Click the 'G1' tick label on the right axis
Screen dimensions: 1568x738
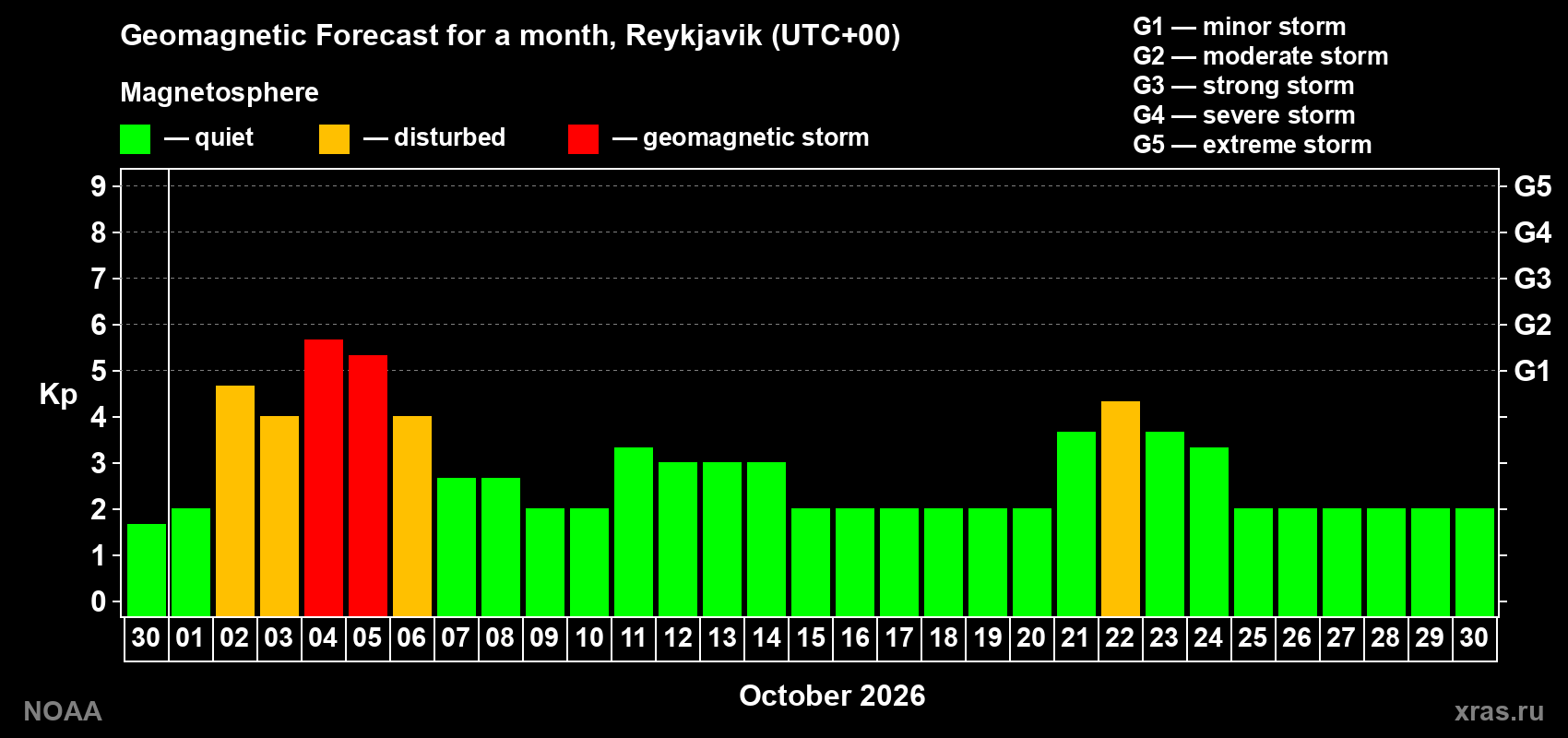point(1533,371)
